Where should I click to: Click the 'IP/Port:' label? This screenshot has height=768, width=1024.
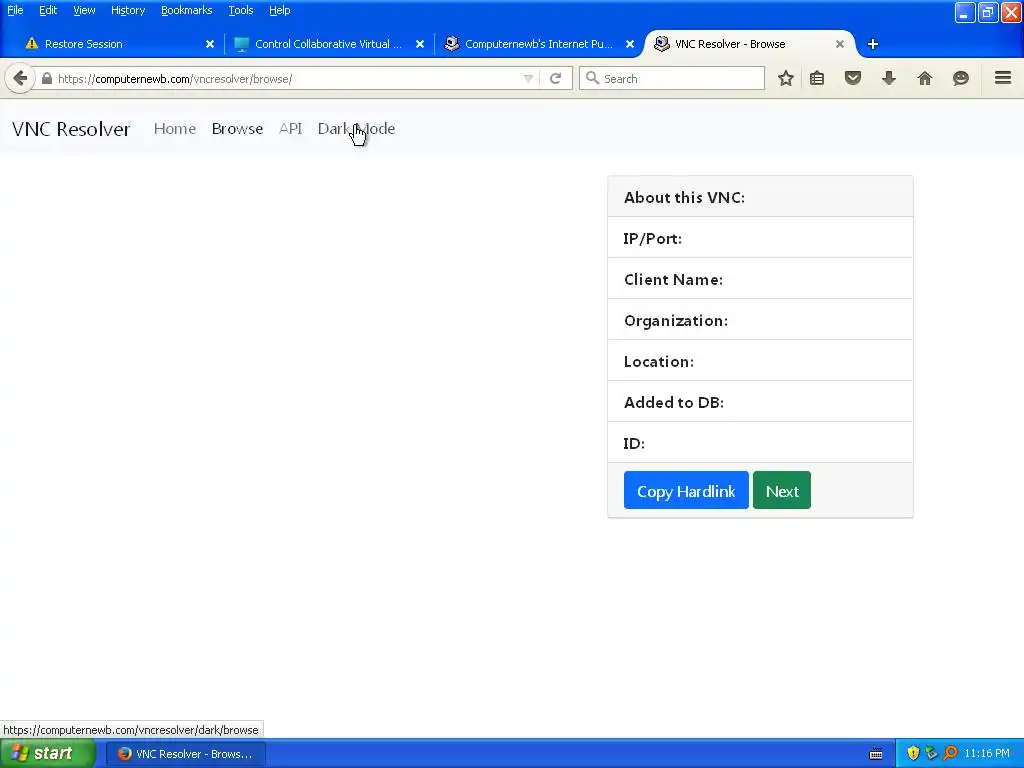click(x=652, y=239)
